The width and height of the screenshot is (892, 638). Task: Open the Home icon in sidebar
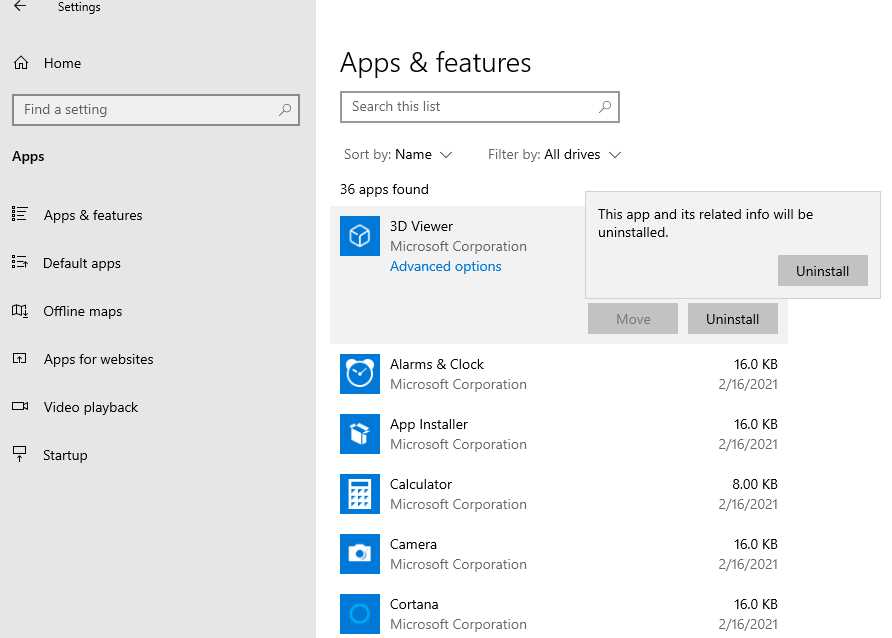21,63
